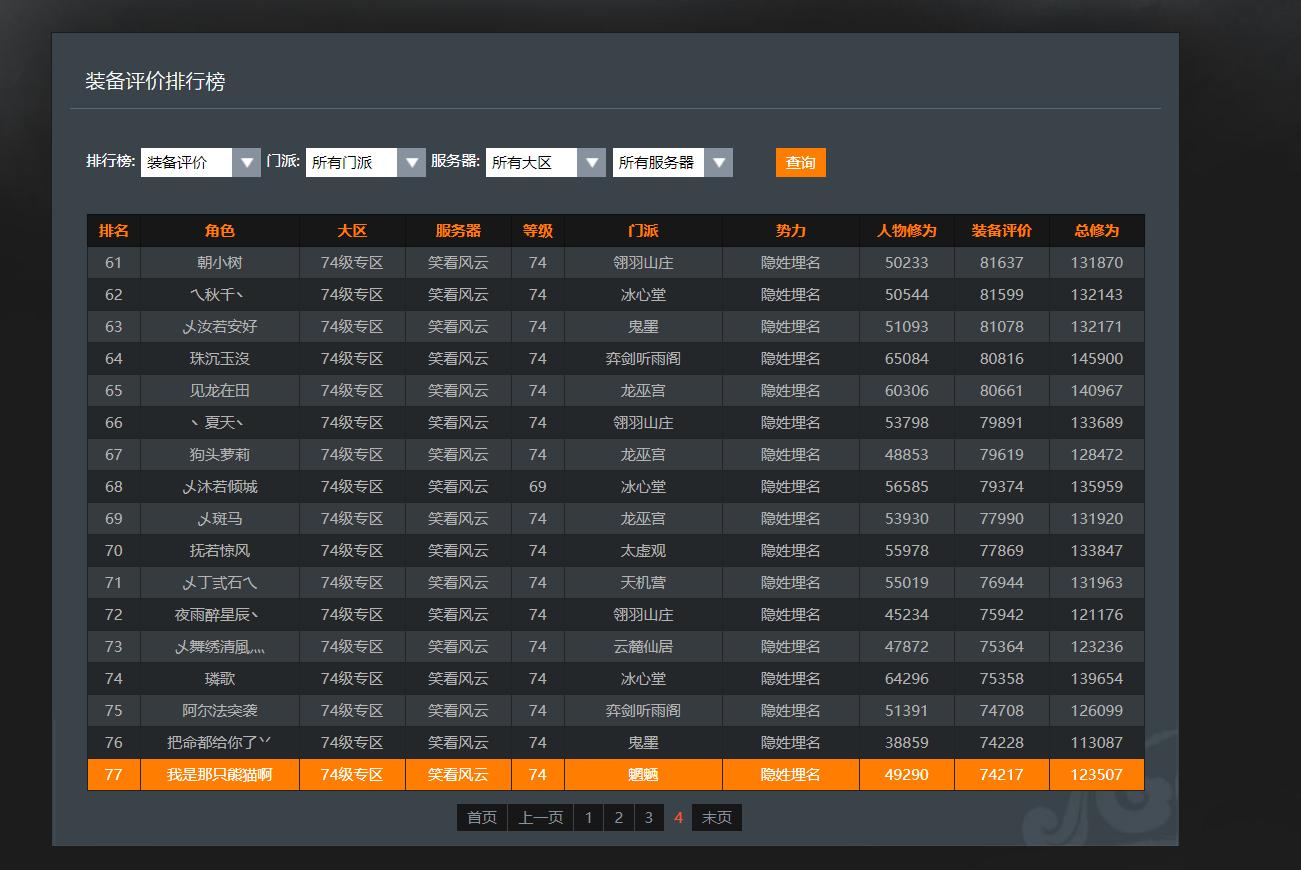
Task: Click character cultivation 64296
Action: [907, 679]
